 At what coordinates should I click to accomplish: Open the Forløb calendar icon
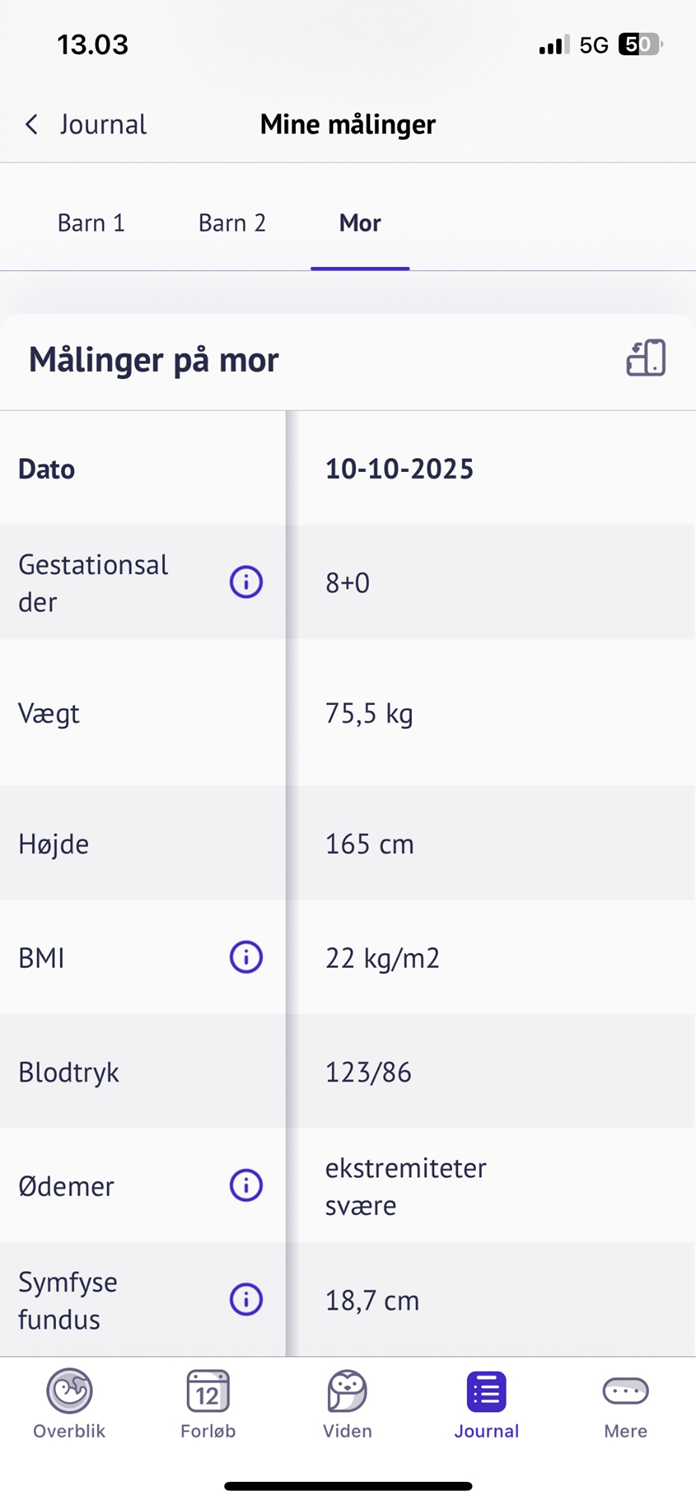(208, 1391)
